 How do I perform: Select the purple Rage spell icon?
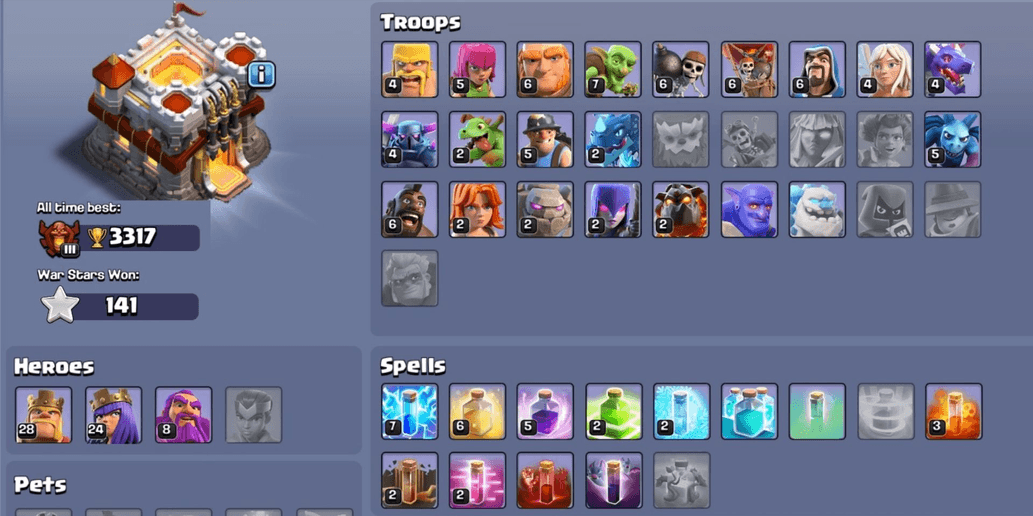click(x=545, y=412)
